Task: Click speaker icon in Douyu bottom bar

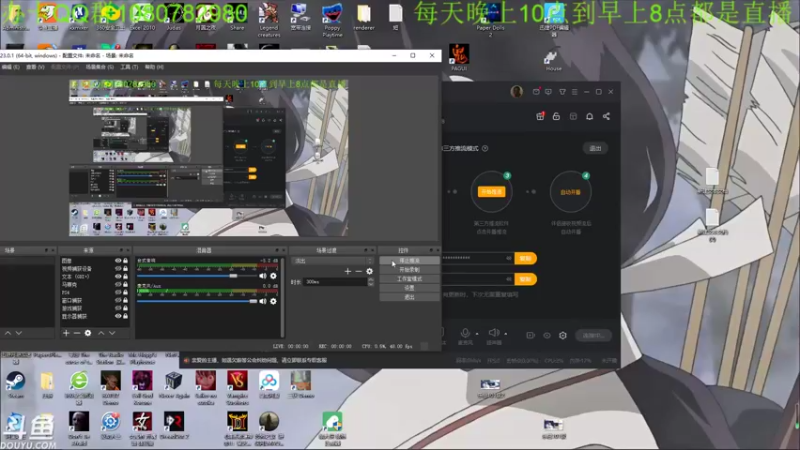Action: click(493, 333)
